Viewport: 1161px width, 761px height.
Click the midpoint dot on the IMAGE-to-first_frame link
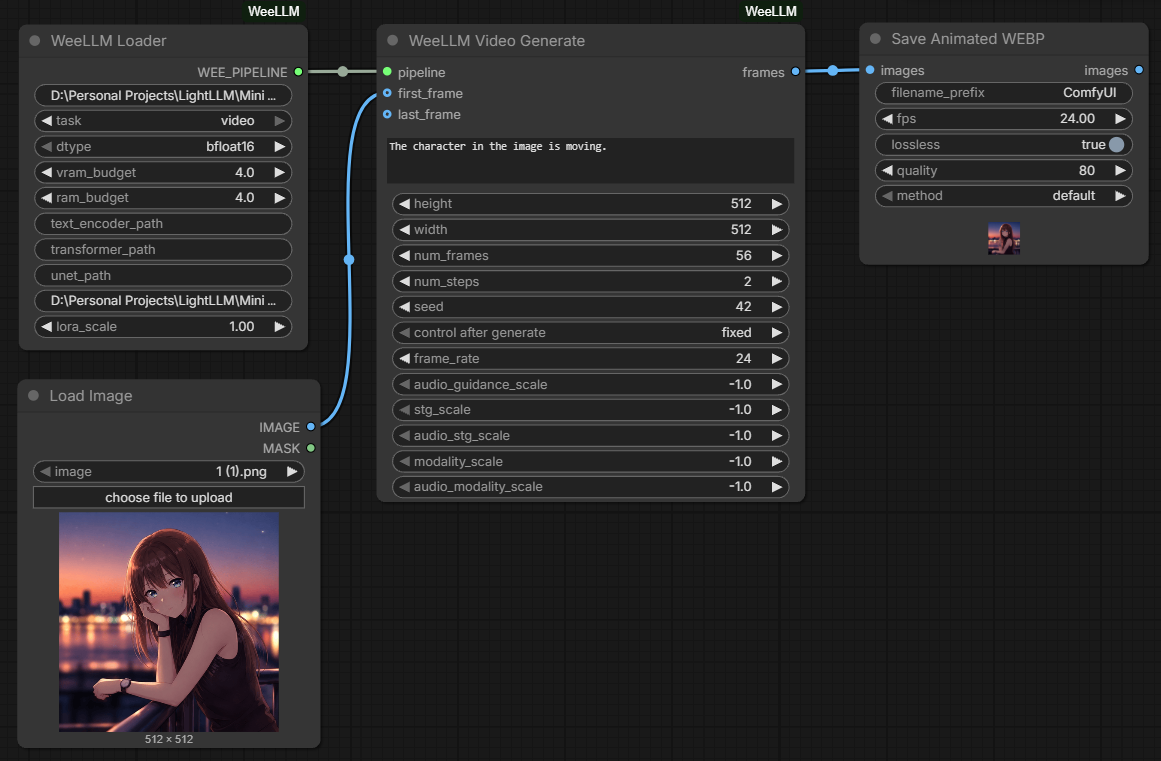[349, 260]
